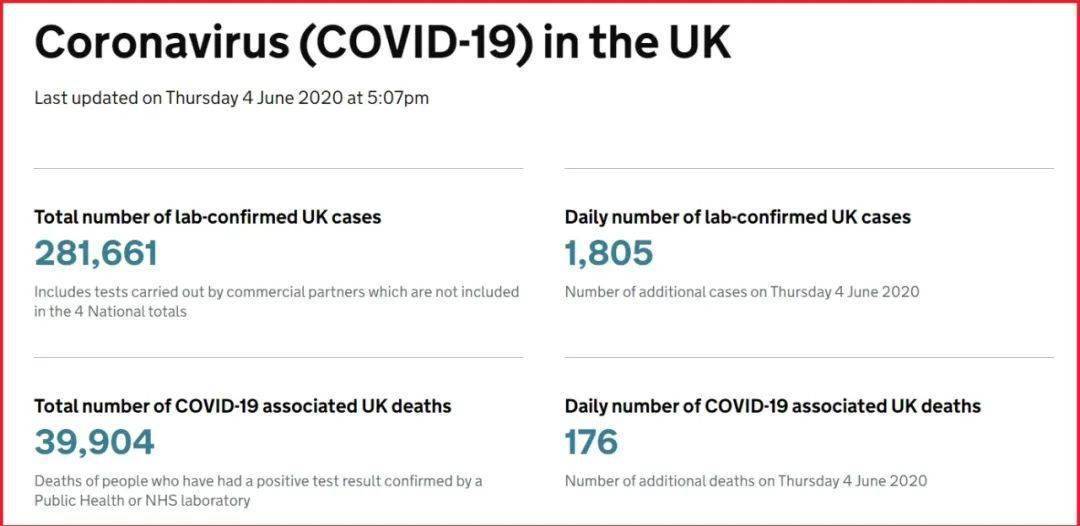Click the words 'in the 4 National totals'
This screenshot has width=1080, height=526.
(111, 311)
